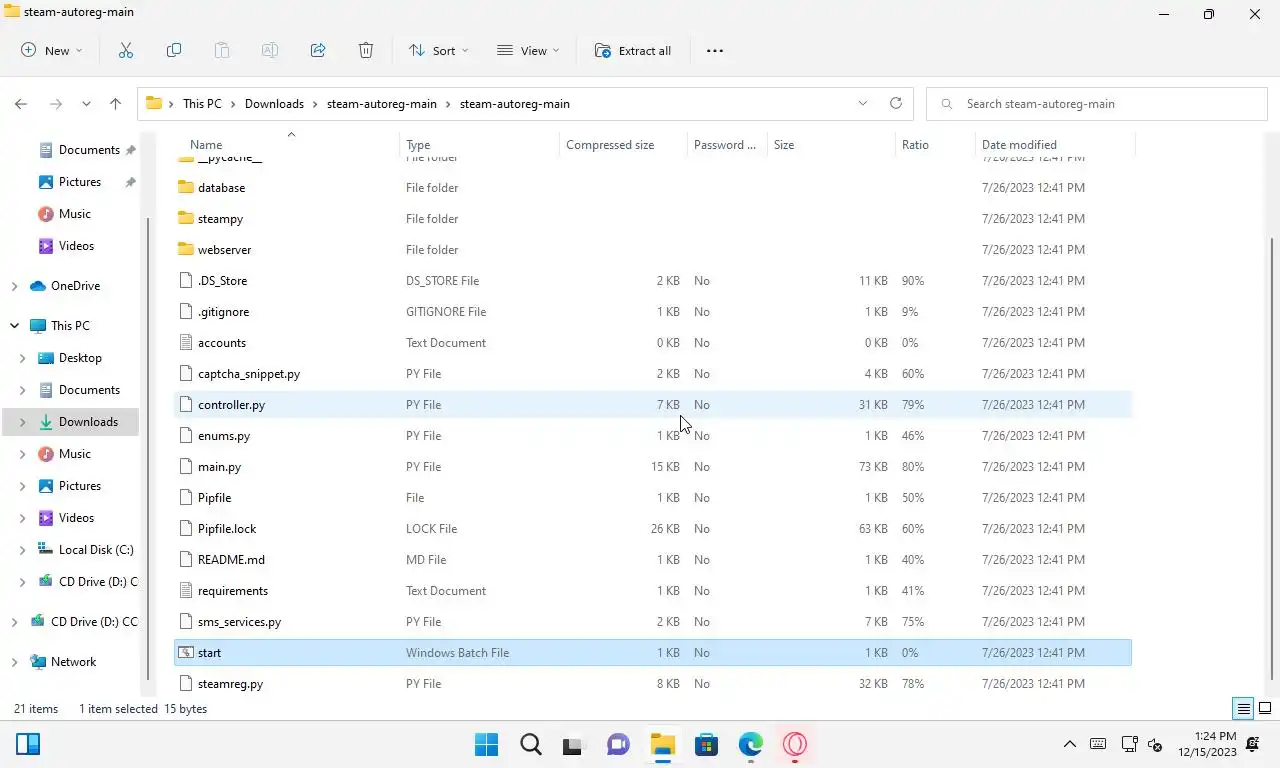Select the steamreg.py file
This screenshot has width=1280, height=768.
click(653, 684)
